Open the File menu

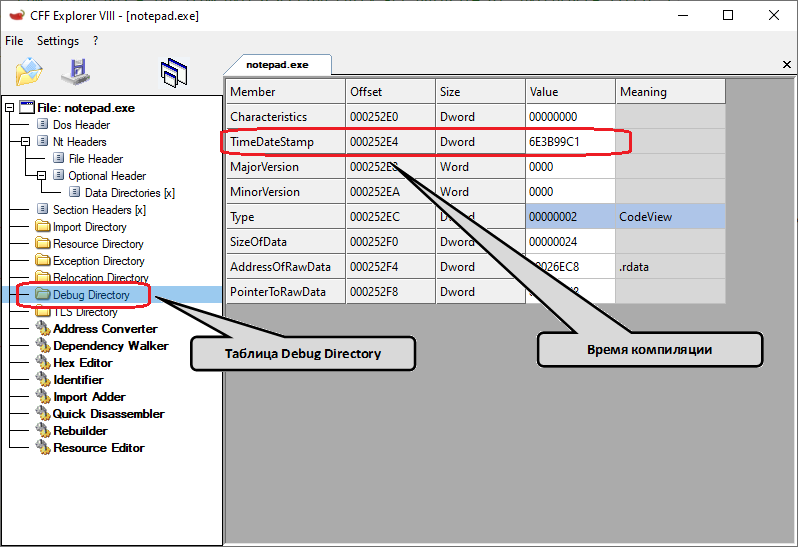[x=14, y=41]
